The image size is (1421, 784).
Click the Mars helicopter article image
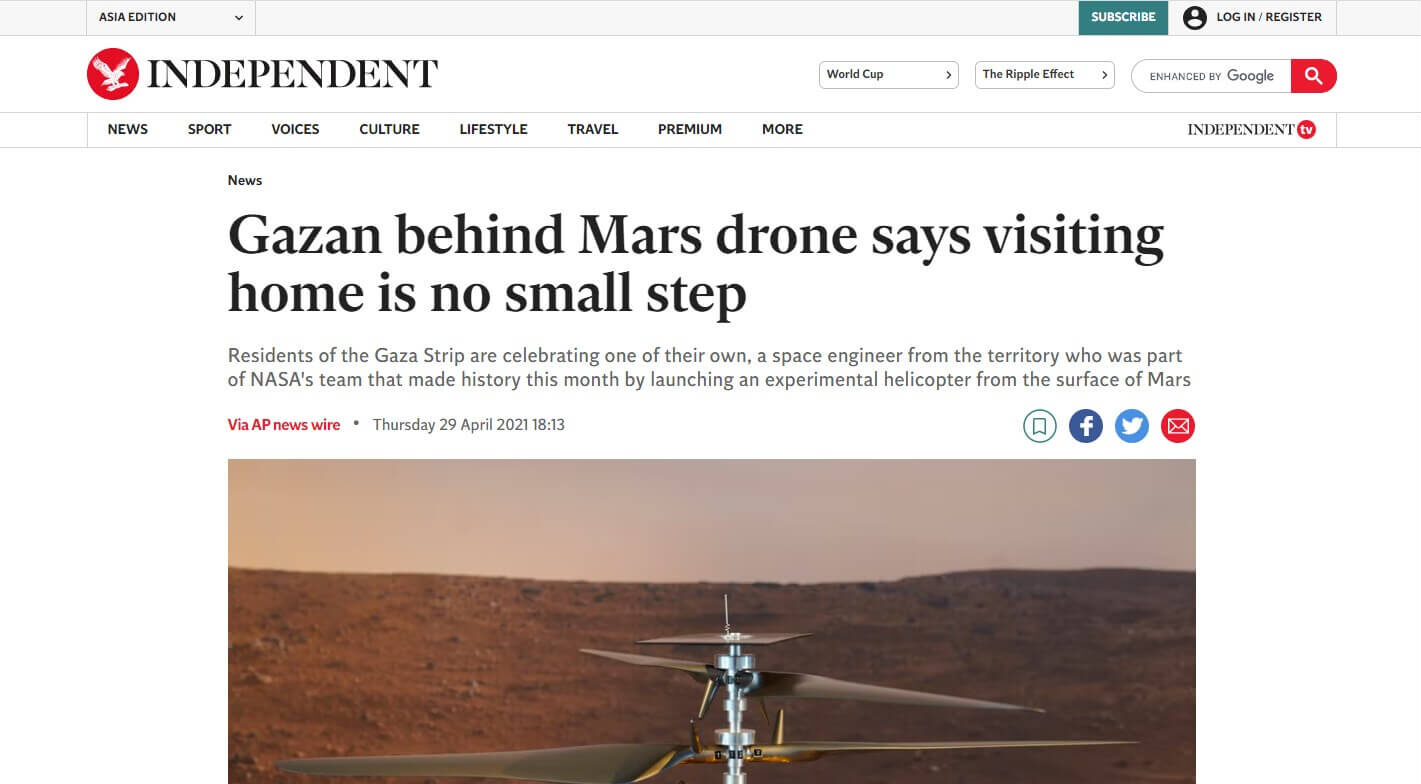tap(711, 621)
